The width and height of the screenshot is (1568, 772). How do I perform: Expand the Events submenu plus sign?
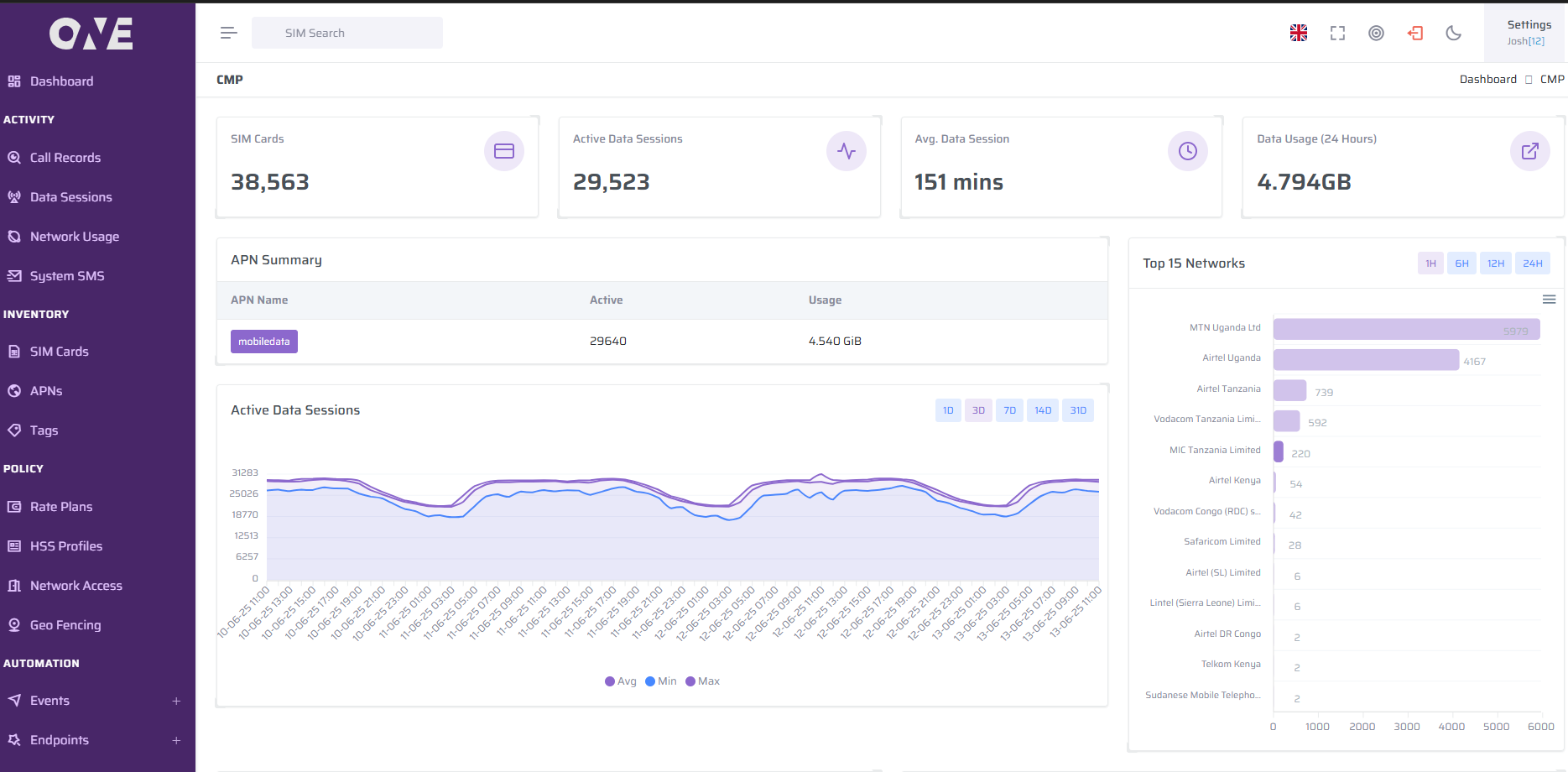pos(176,701)
